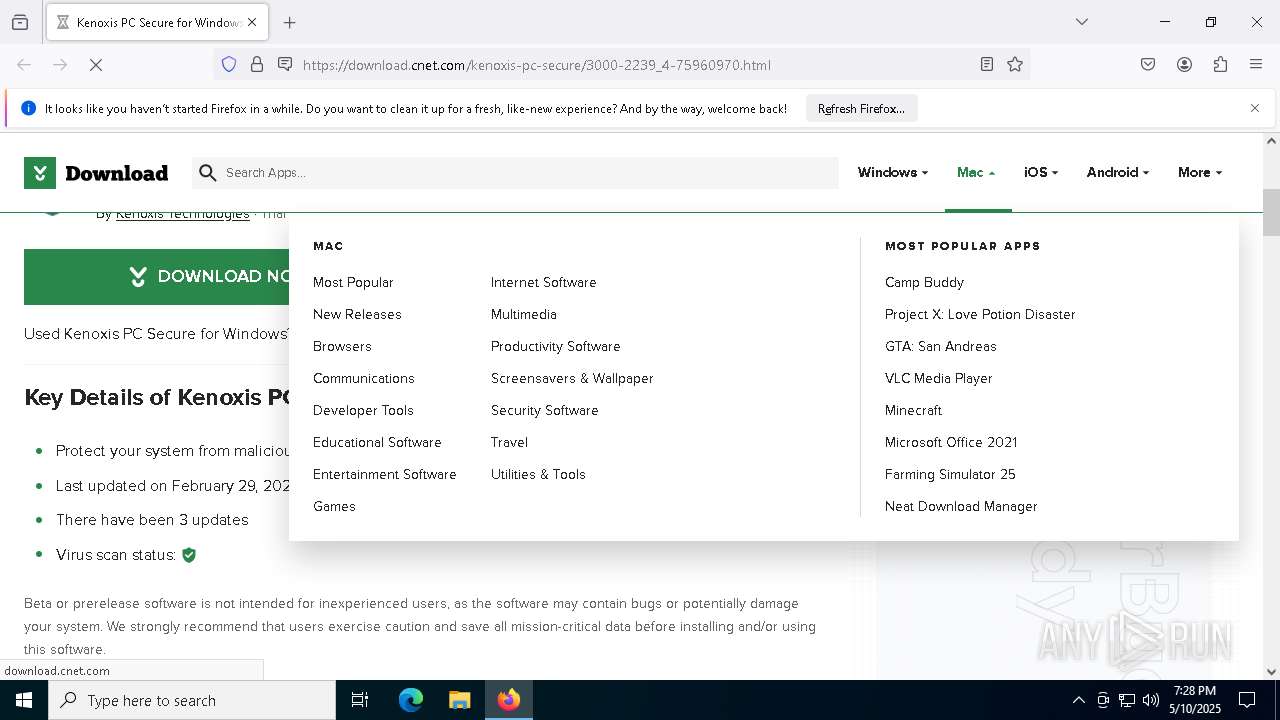Screen dimensions: 1280x720
Task: Open the GTA: San Andreas link
Action: (x=940, y=346)
